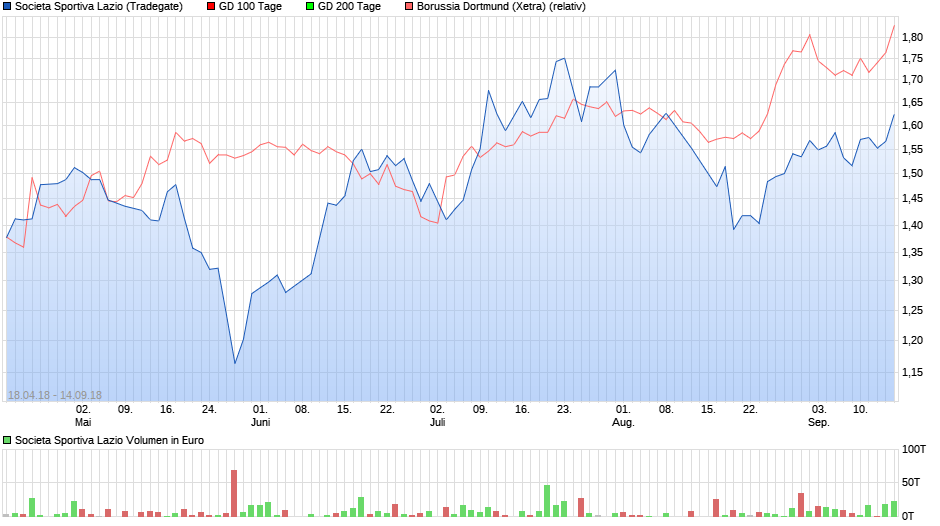Click the 1,35 price axis label
Viewport: 940px width, 526px height.
[x=912, y=253]
